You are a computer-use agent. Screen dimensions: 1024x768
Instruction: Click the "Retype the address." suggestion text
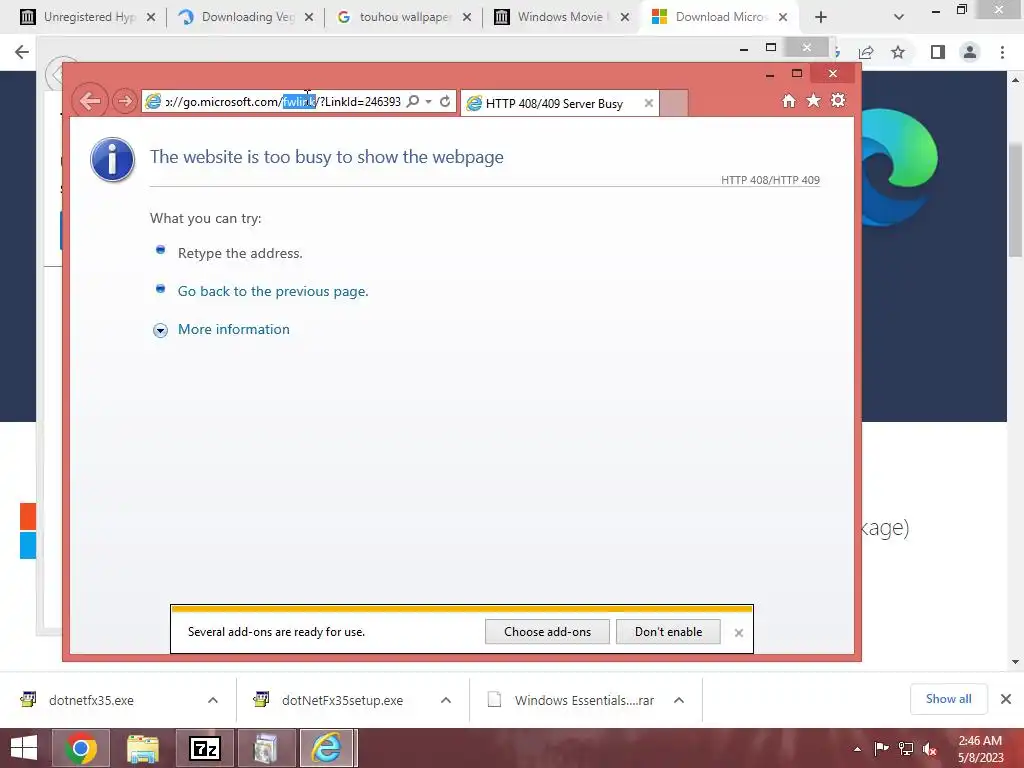[240, 253]
